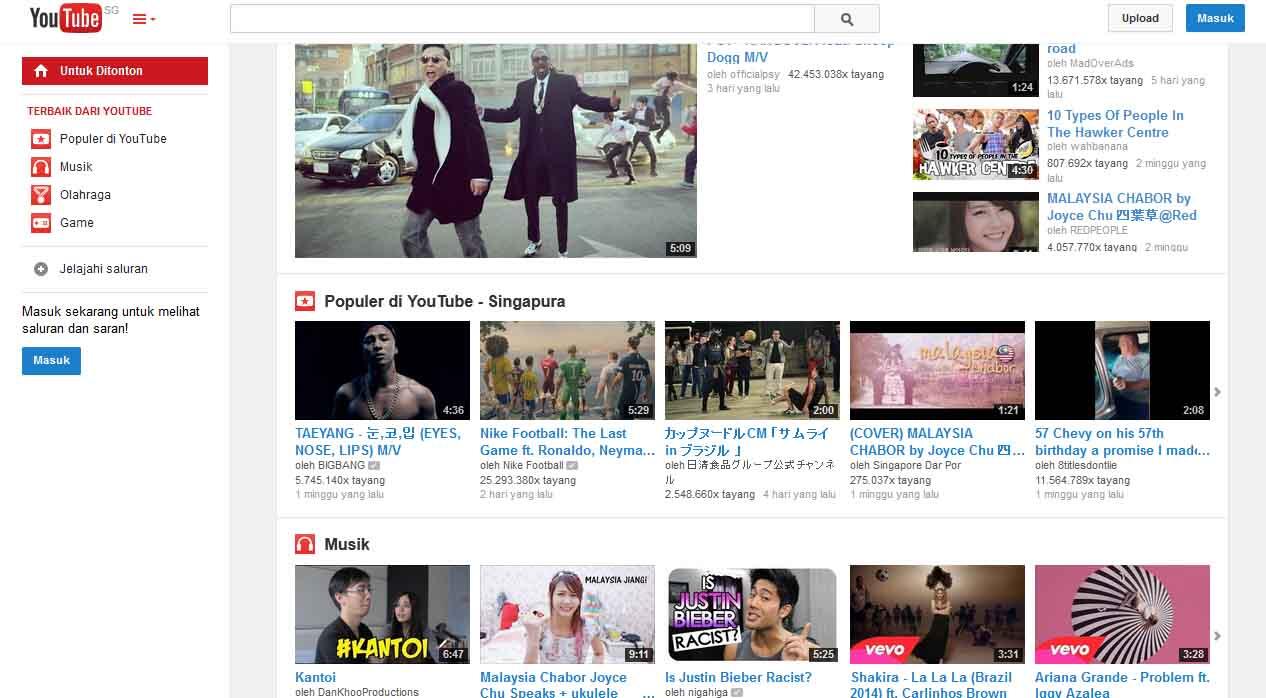1266x698 pixels.
Task: Click Populer di YouTube - Singapura heading
Action: tap(445, 301)
